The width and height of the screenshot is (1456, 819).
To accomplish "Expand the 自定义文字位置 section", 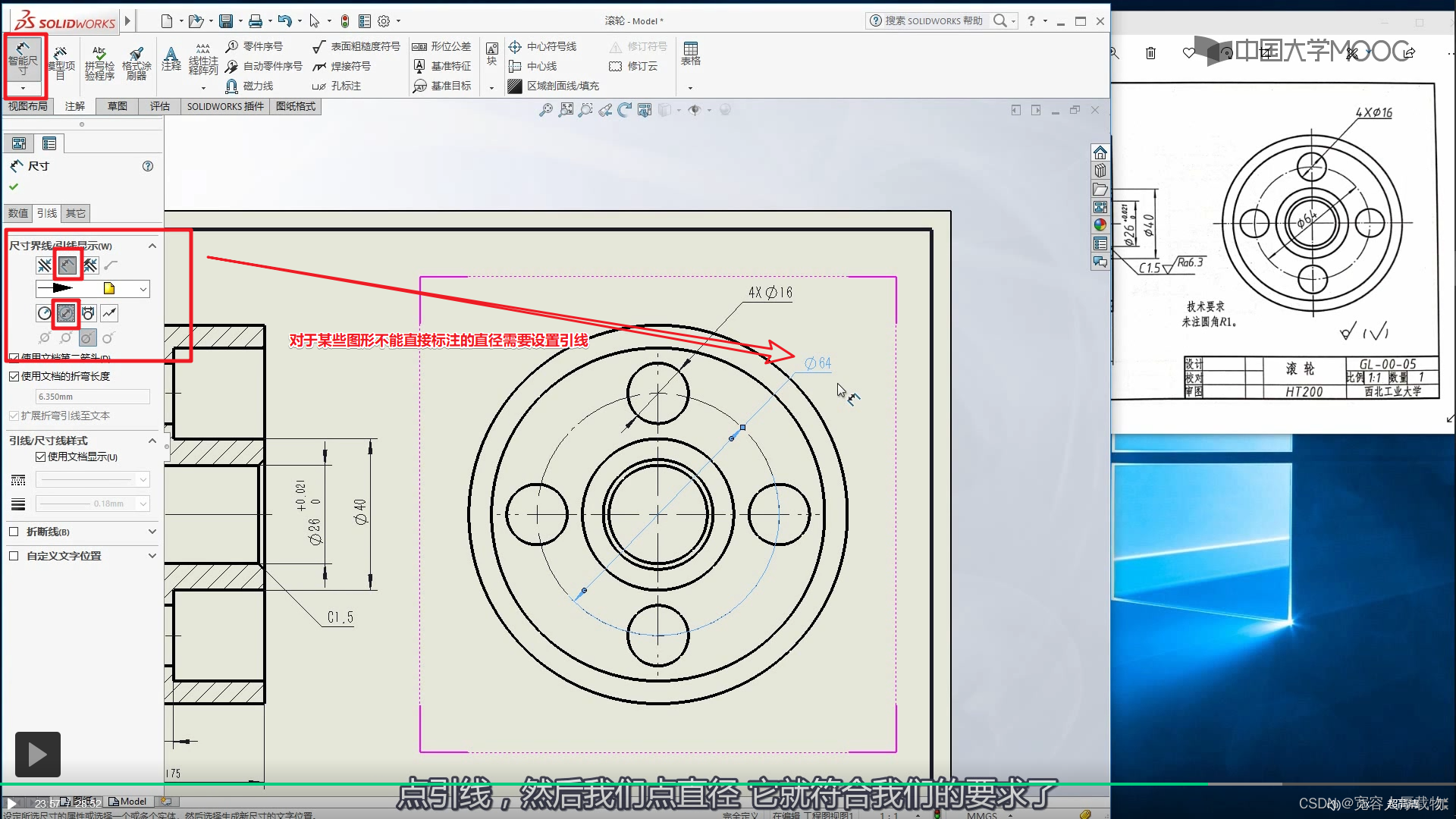I will (152, 556).
